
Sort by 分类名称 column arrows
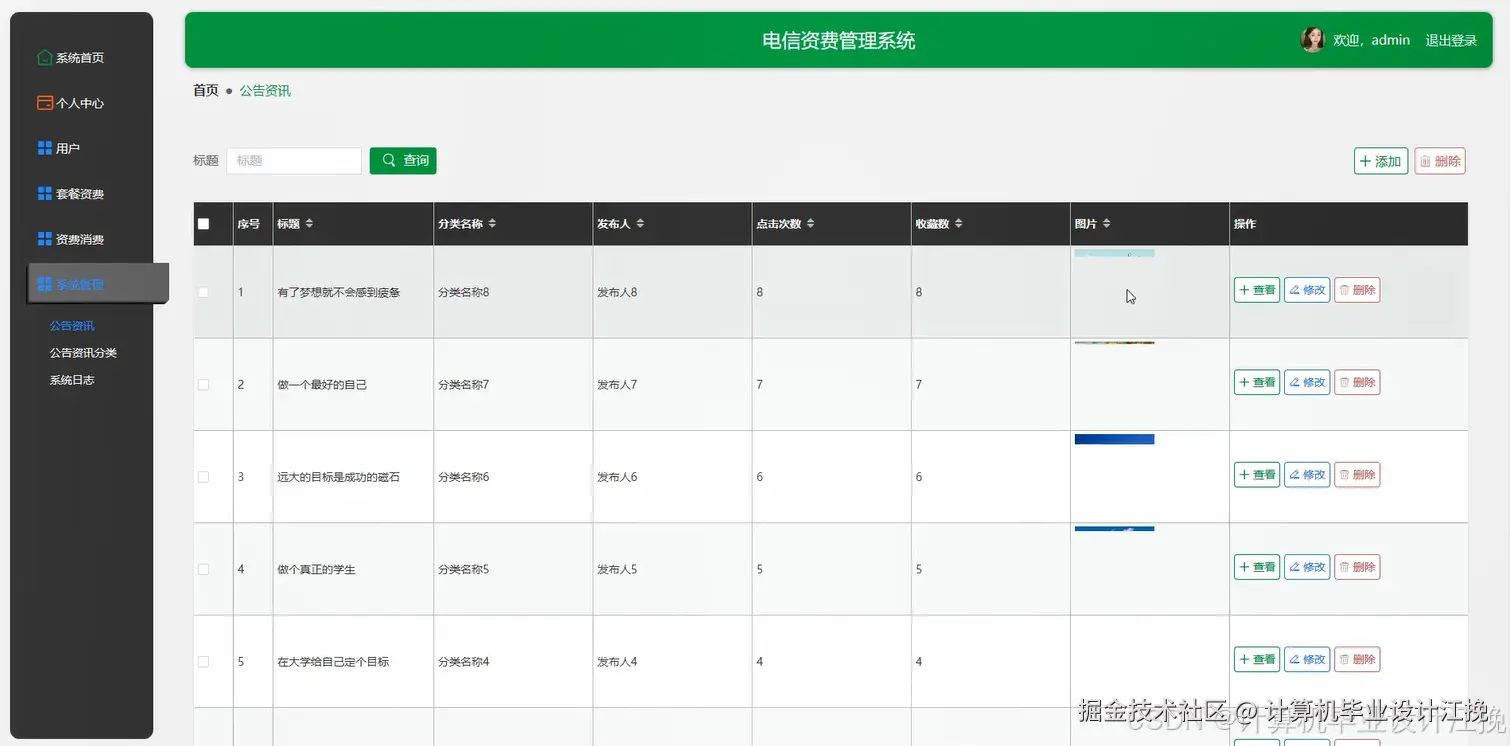(x=492, y=224)
